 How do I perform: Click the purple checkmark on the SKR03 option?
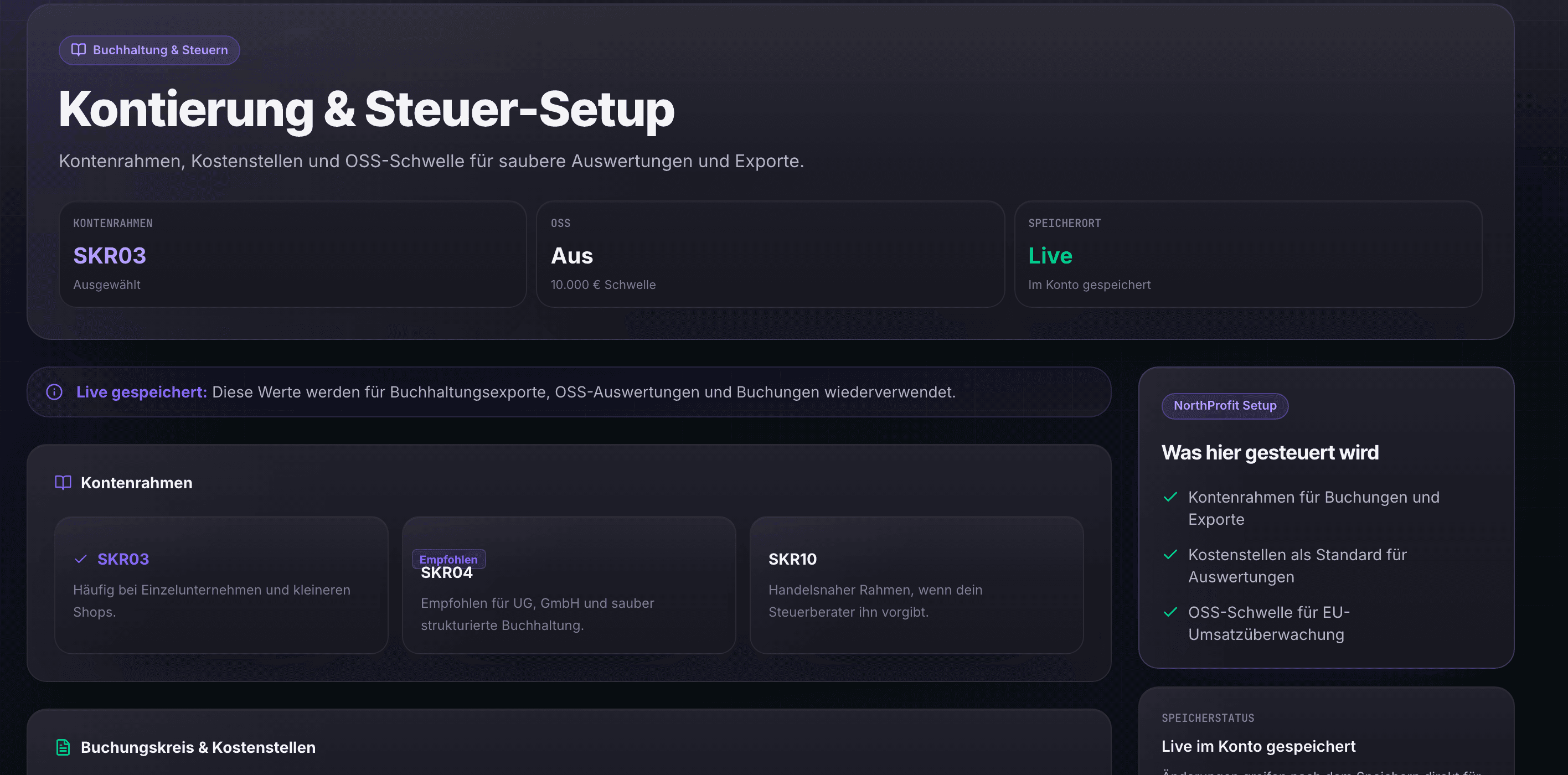click(80, 559)
